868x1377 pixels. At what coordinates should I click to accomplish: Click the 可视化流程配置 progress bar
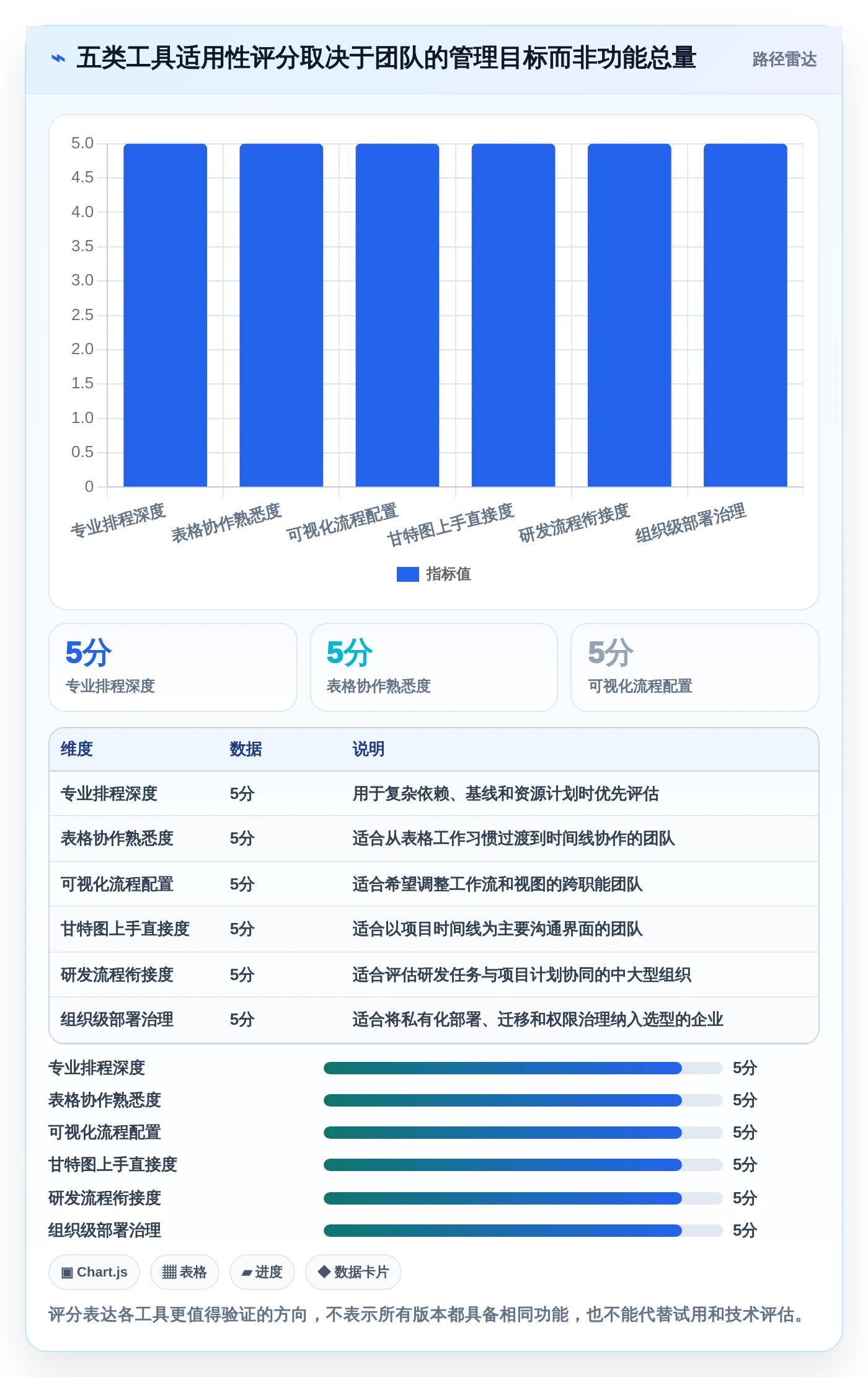pyautogui.click(x=523, y=1133)
